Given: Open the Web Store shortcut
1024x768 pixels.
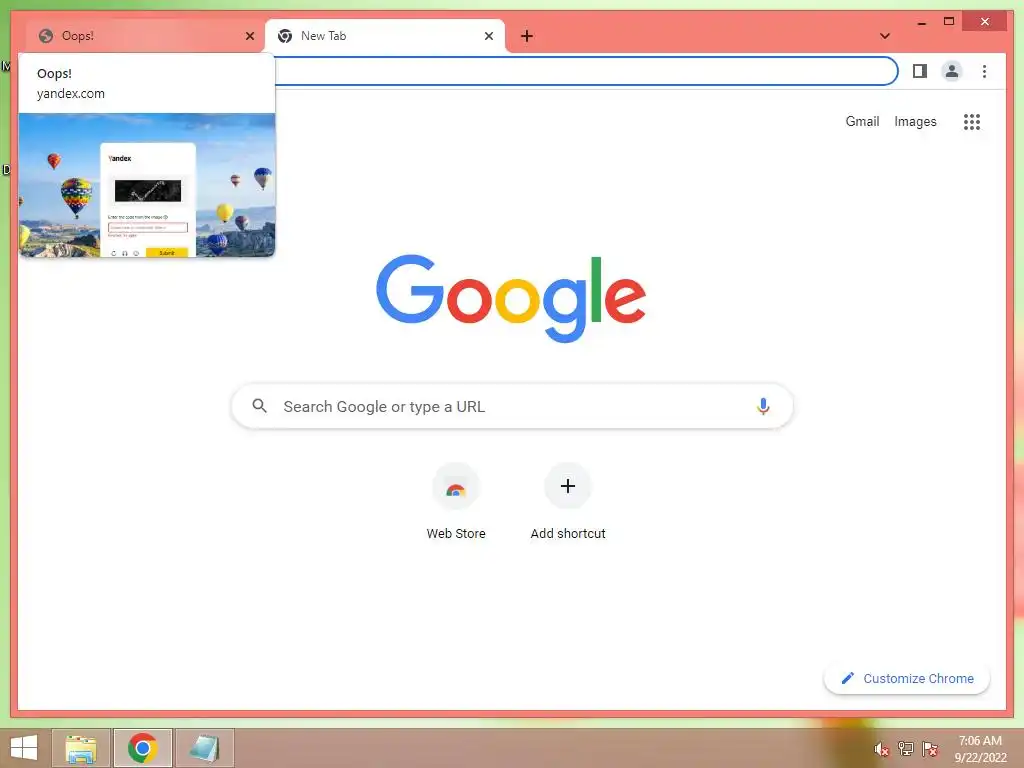Looking at the screenshot, I should pyautogui.click(x=456, y=502).
